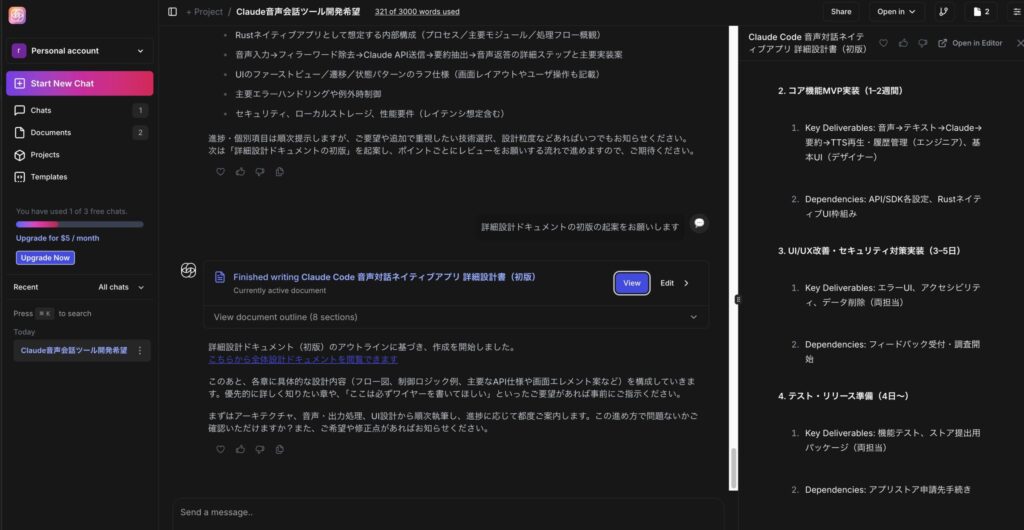Click heart icon below last assistant reply
The image size is (1024, 530).
point(220,449)
